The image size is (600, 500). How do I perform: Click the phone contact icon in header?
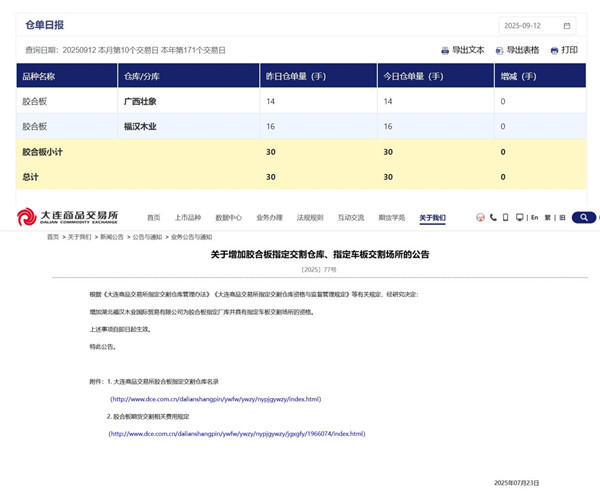click(494, 217)
